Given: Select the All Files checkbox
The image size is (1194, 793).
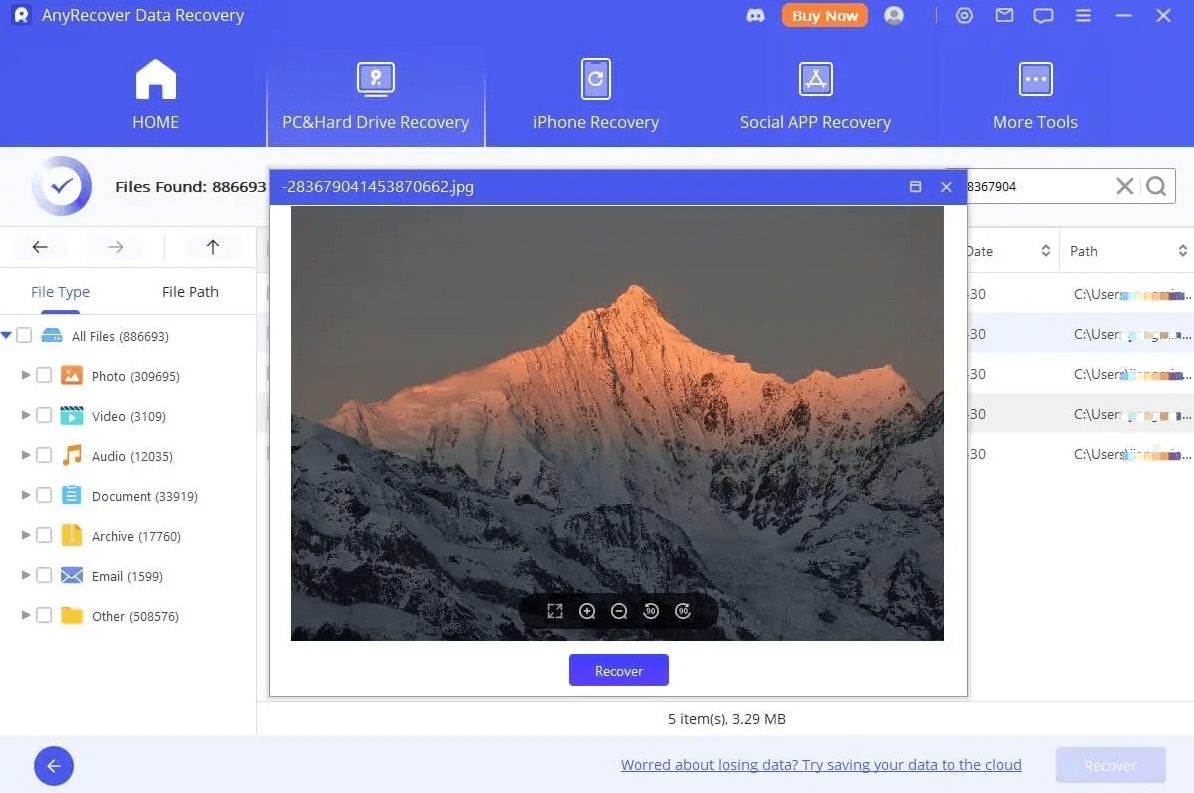Looking at the screenshot, I should [24, 336].
